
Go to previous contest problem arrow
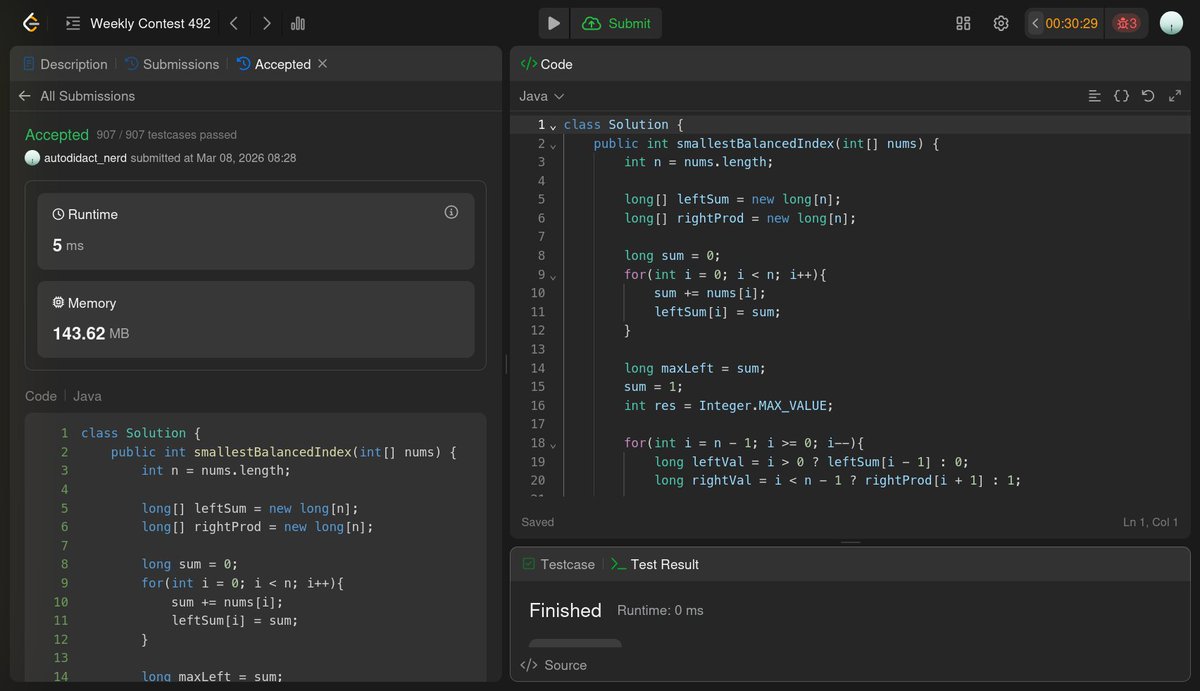click(233, 23)
